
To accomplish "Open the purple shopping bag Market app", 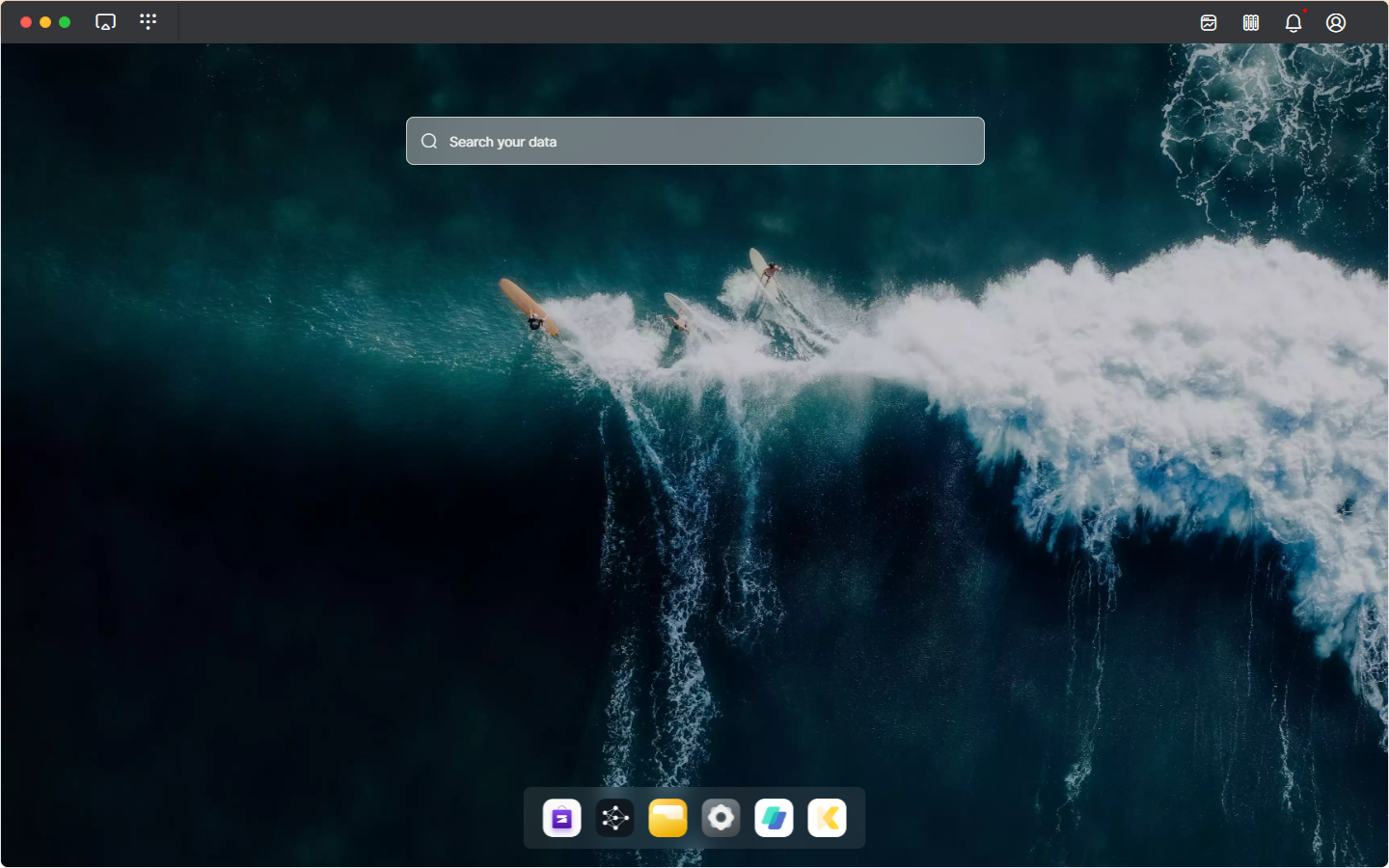I will pos(561,818).
